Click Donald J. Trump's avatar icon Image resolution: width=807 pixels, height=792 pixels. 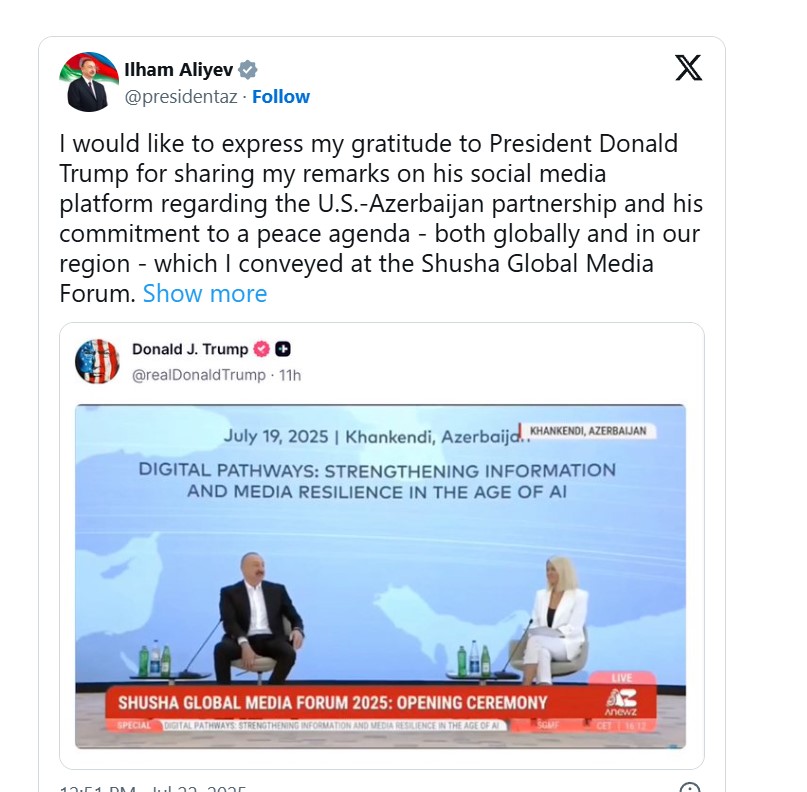tap(97, 361)
